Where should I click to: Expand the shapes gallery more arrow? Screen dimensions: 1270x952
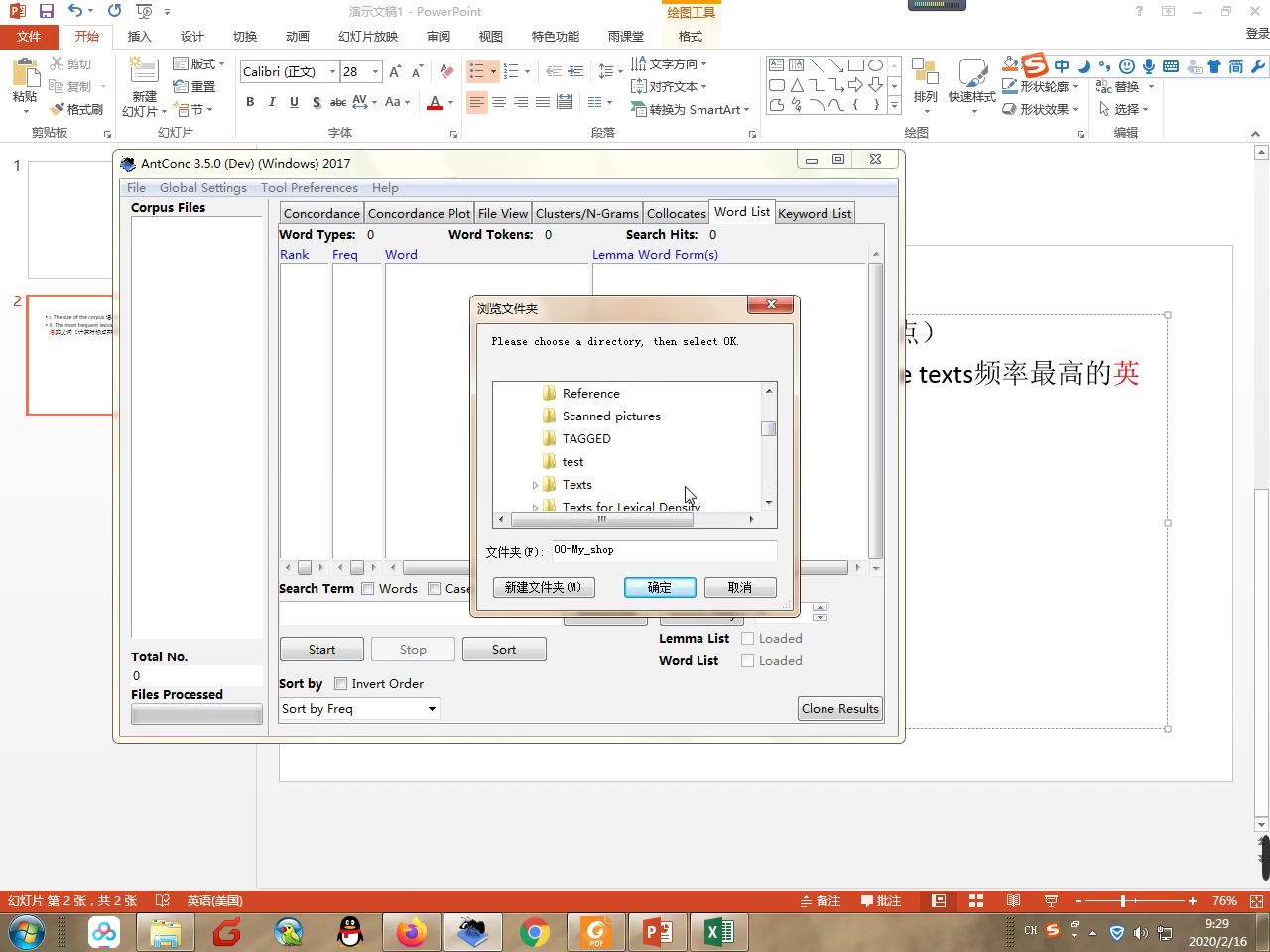coord(894,104)
